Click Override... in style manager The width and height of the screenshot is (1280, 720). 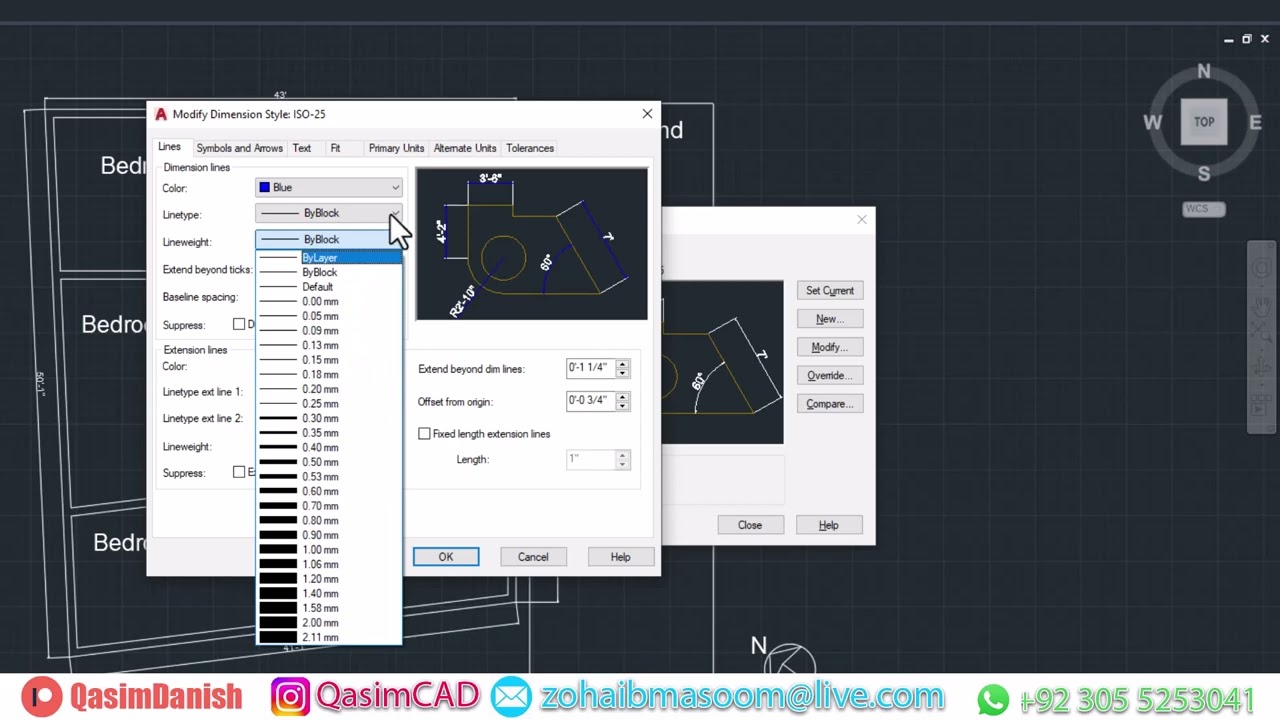click(830, 376)
